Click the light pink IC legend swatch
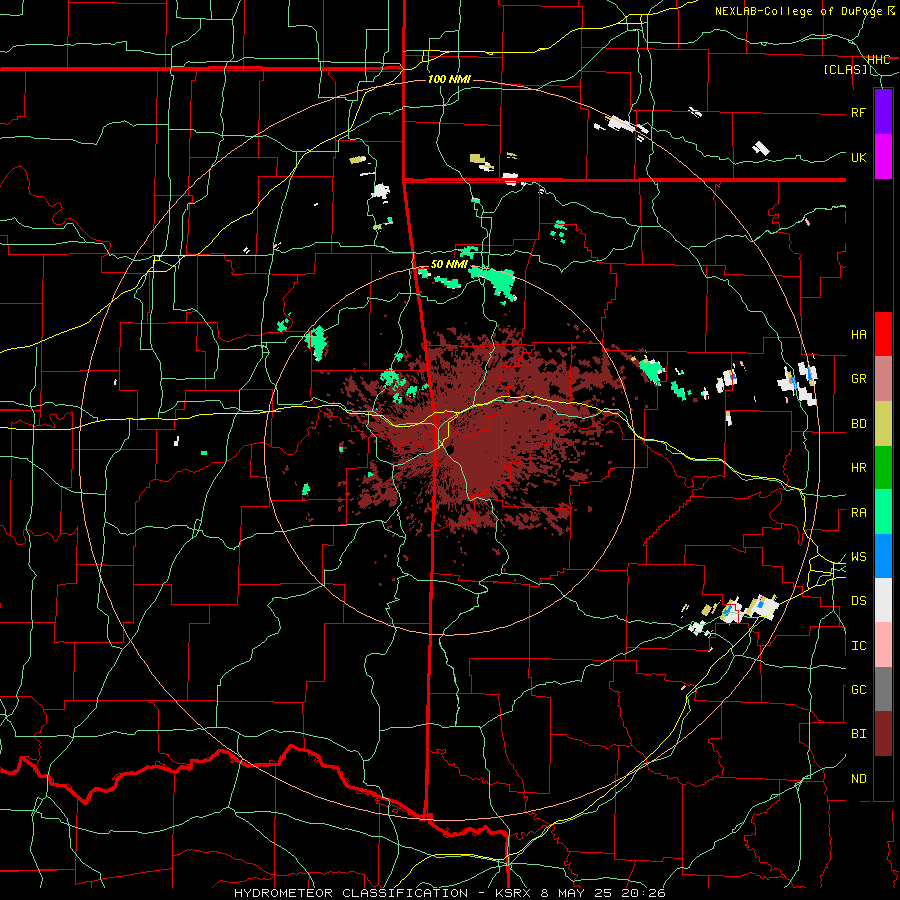This screenshot has height=900, width=900. pos(883,645)
